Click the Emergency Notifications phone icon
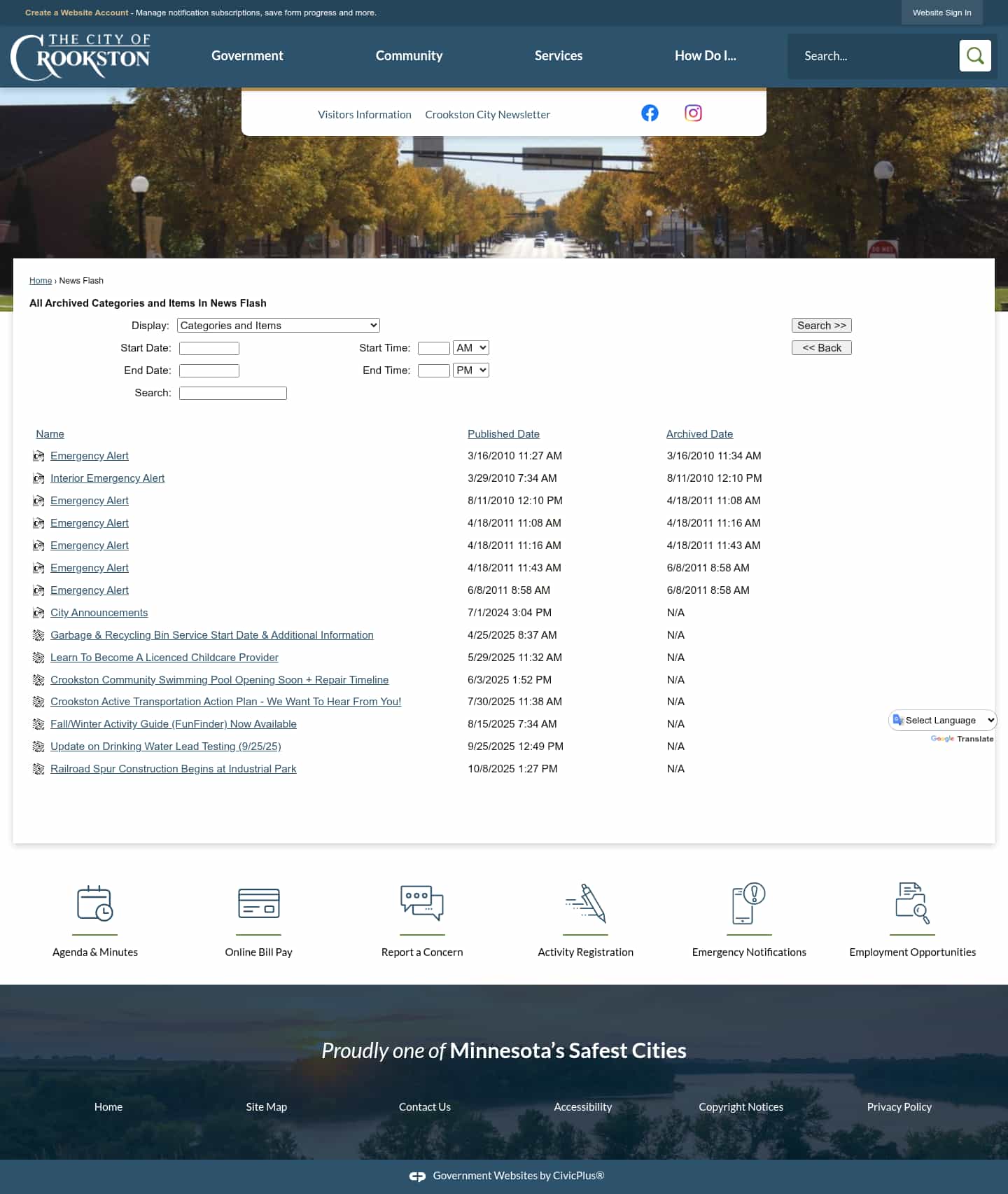1008x1194 pixels. tap(749, 903)
